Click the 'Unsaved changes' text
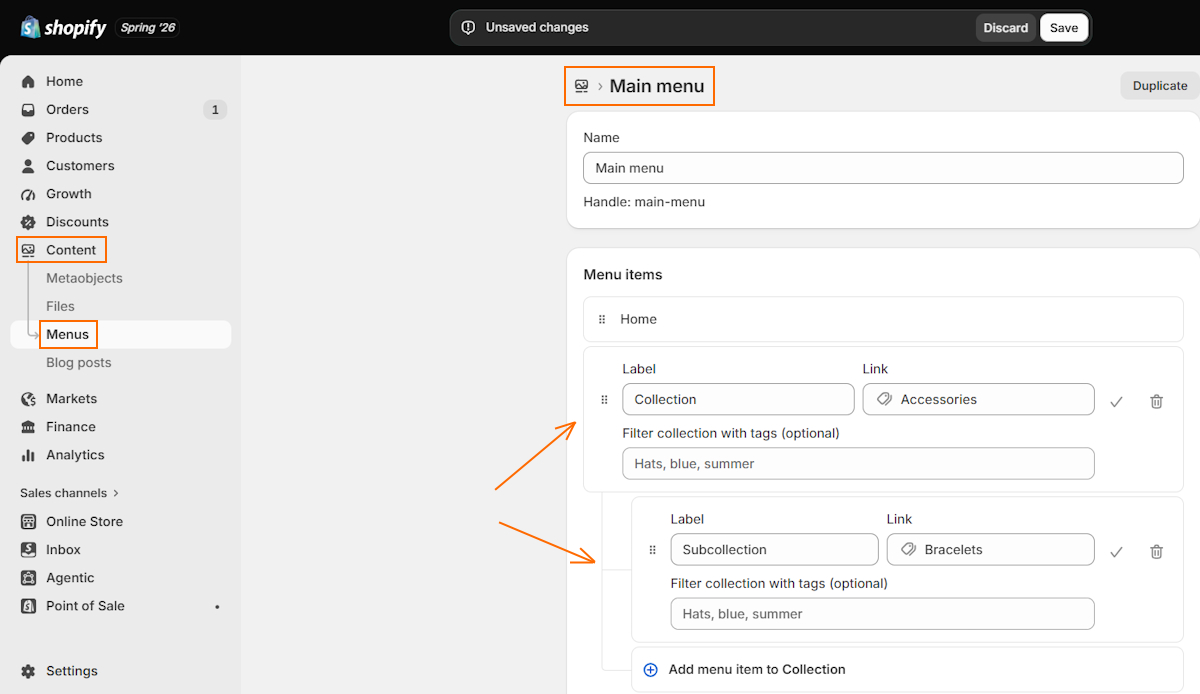The image size is (1200, 694). [537, 28]
